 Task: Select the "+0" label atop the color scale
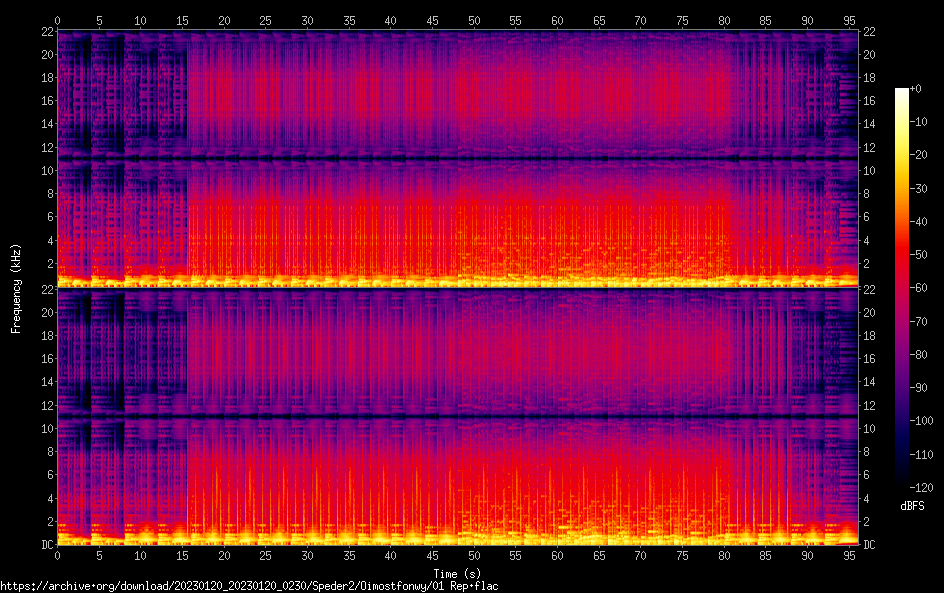tap(917, 90)
